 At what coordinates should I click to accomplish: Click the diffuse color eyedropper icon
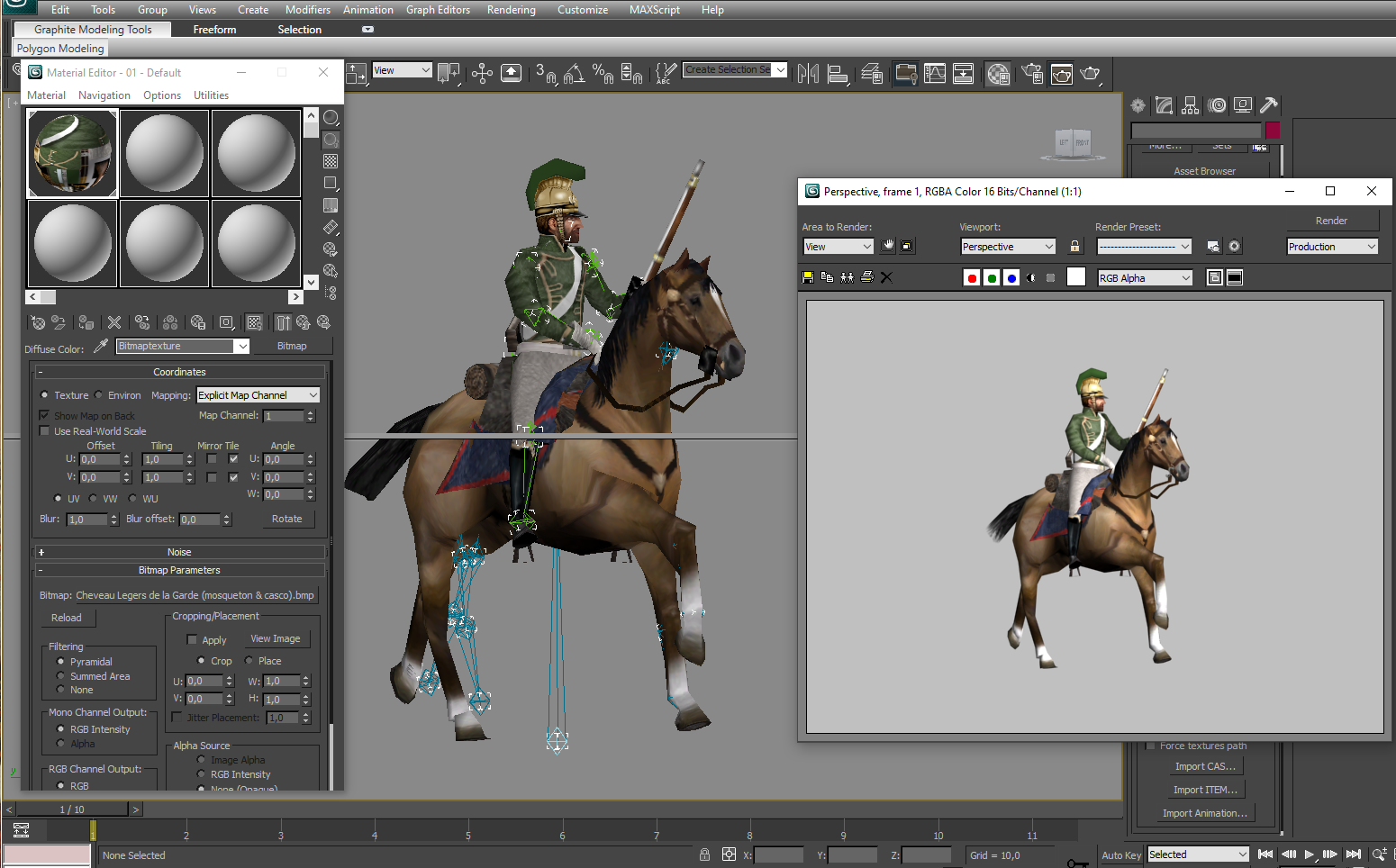[100, 346]
